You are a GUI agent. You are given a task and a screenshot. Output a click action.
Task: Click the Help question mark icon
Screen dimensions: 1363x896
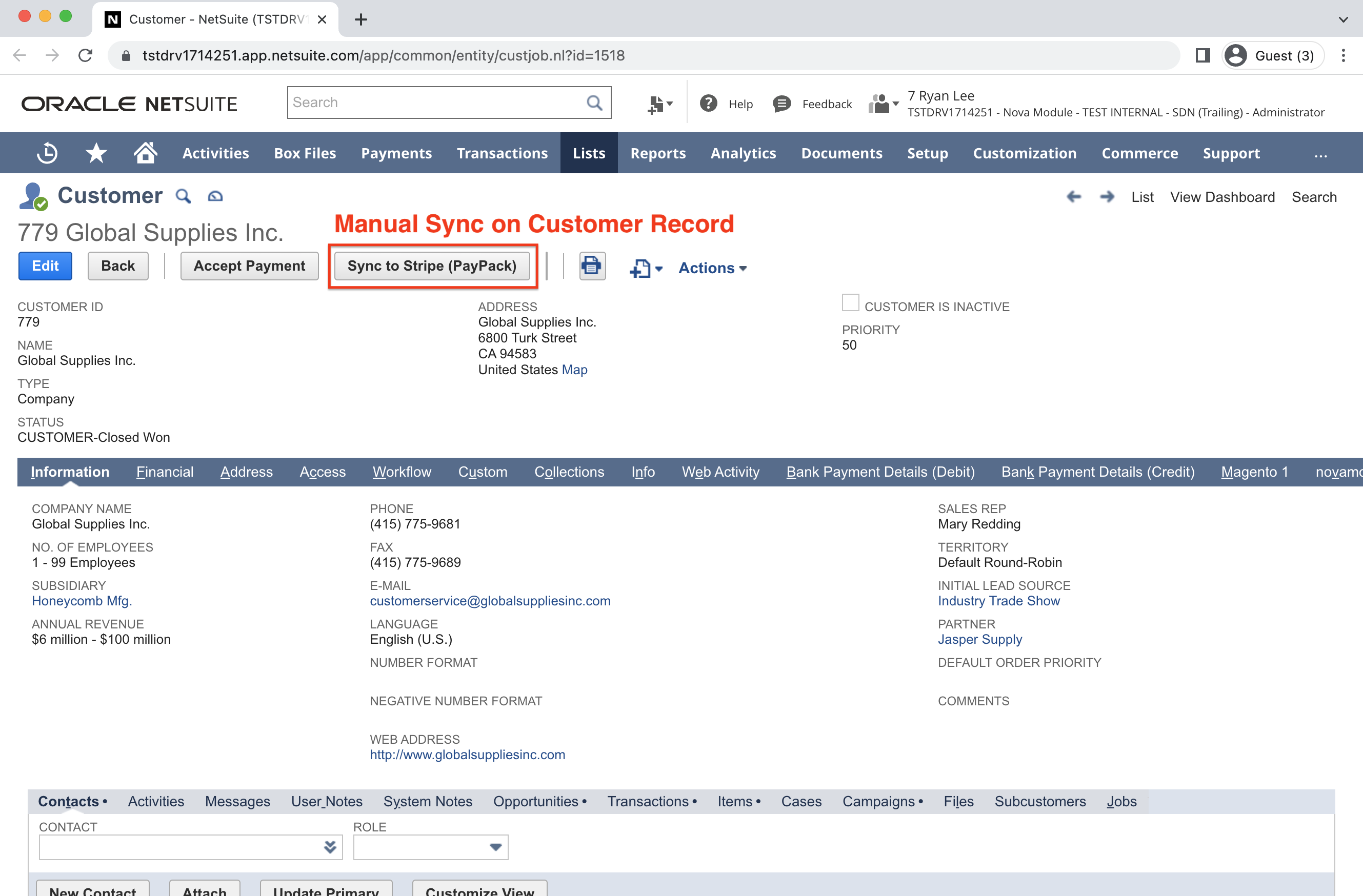(708, 104)
